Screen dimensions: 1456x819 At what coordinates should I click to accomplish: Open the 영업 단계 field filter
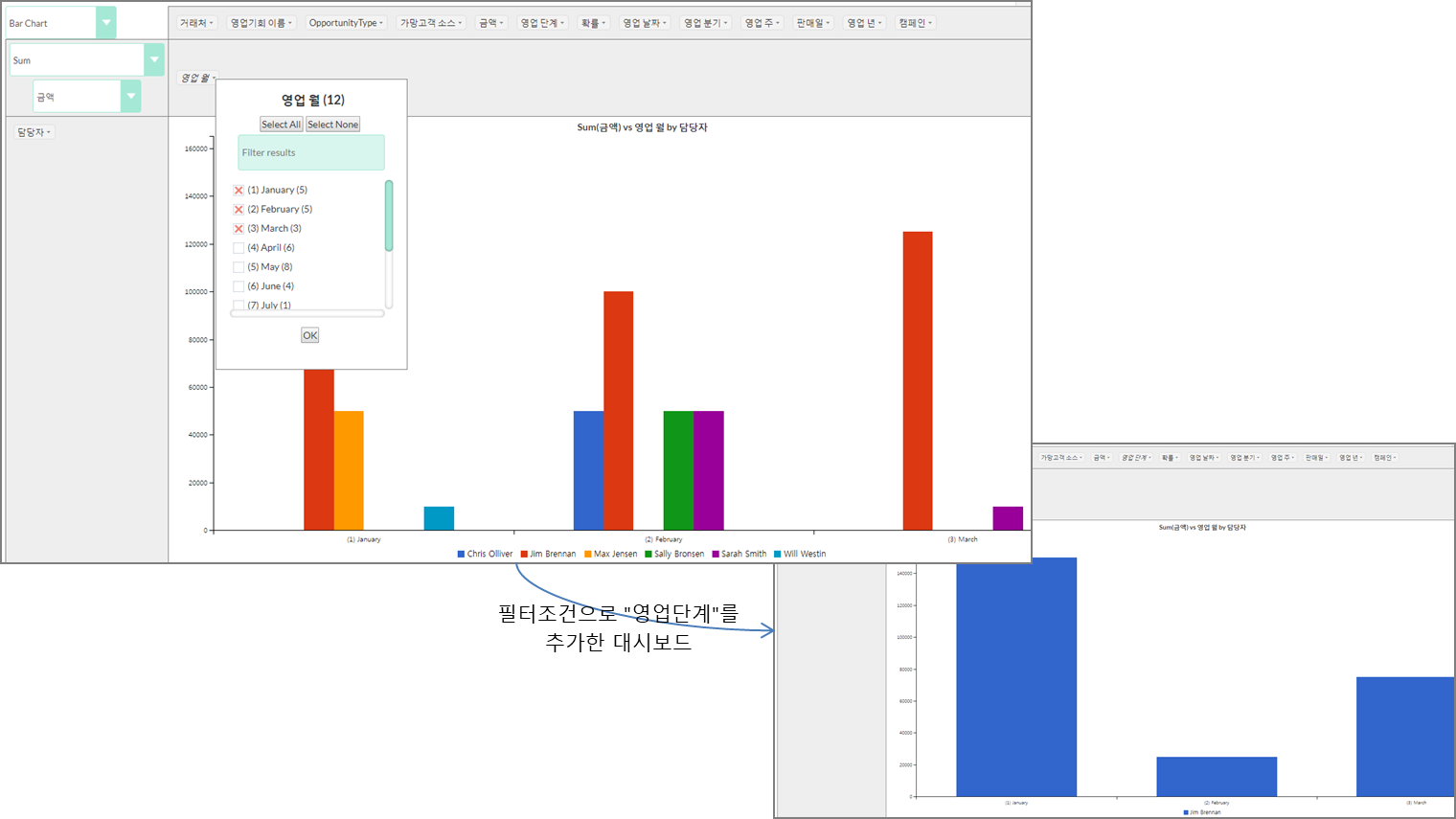click(542, 23)
